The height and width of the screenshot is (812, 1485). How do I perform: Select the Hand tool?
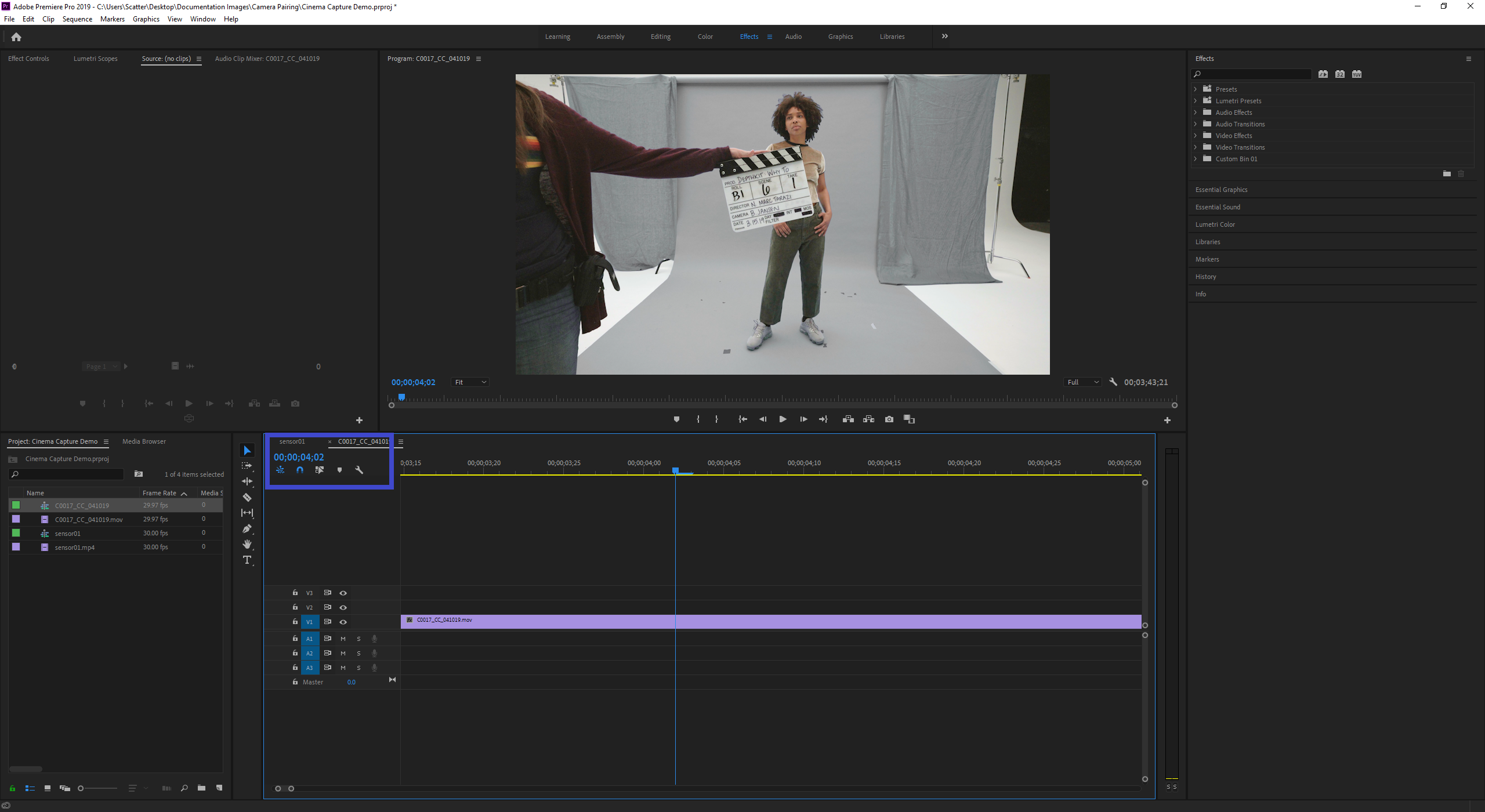tap(247, 545)
